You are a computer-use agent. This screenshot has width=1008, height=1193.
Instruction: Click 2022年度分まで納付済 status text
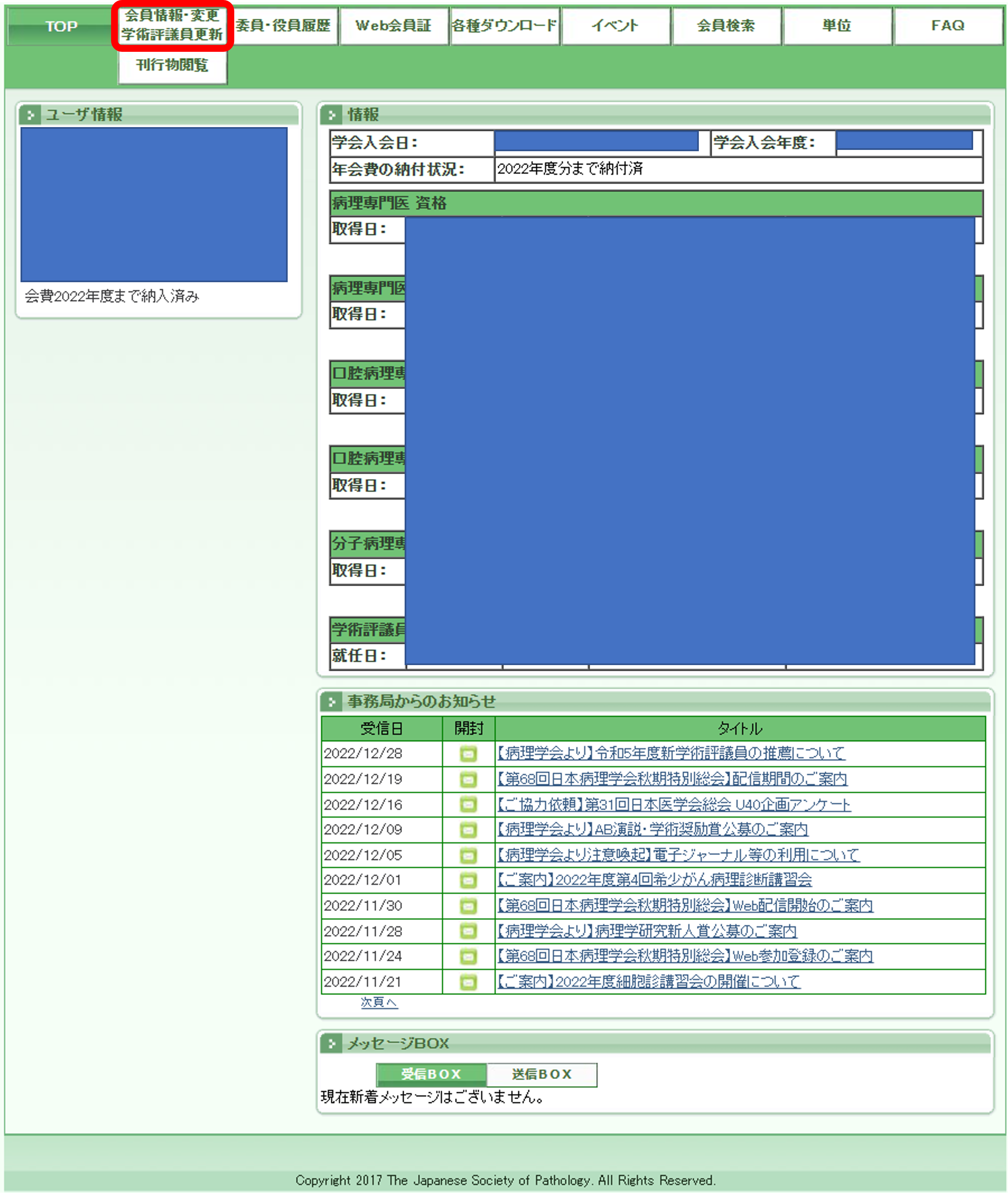click(570, 168)
